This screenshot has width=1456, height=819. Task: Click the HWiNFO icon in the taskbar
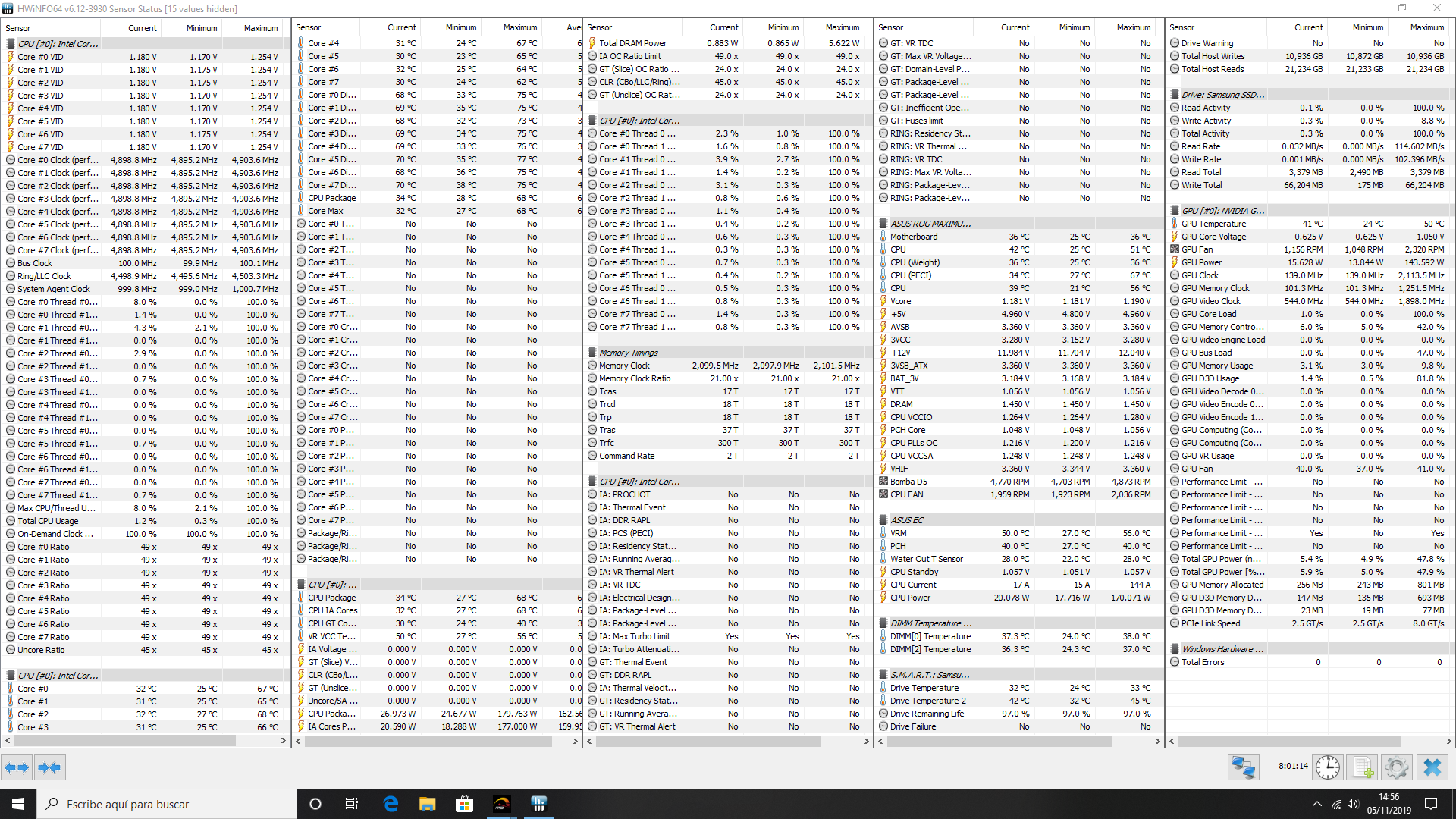coord(539,804)
